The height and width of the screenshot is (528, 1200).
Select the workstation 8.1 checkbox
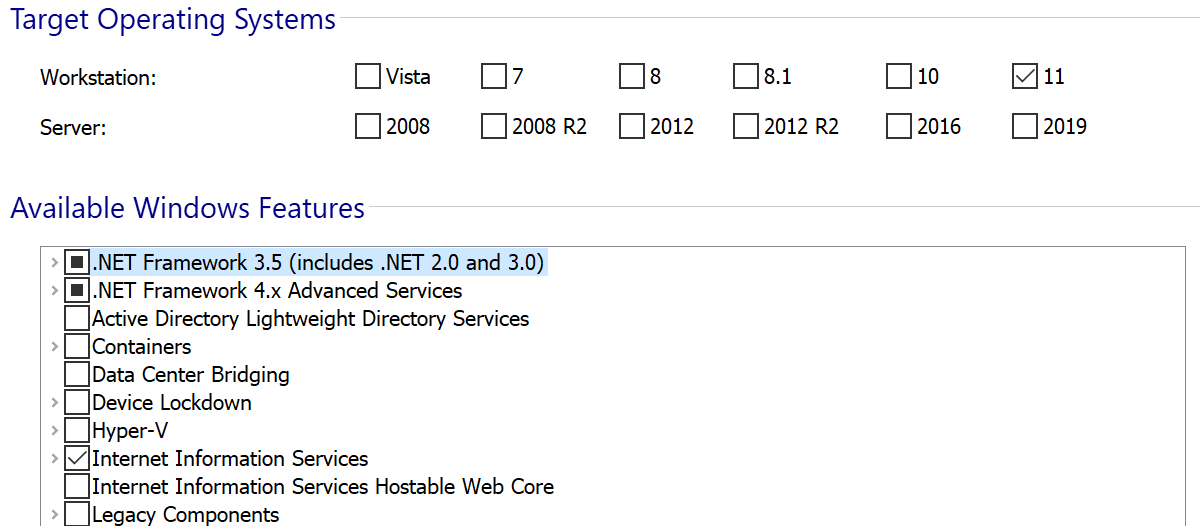point(746,76)
